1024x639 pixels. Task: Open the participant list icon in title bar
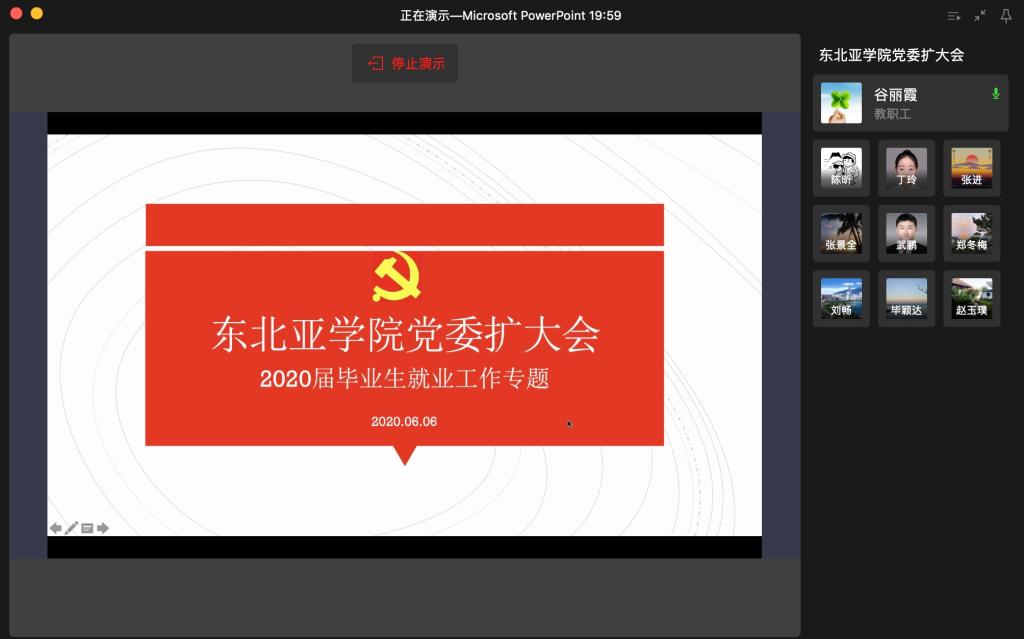[x=954, y=16]
